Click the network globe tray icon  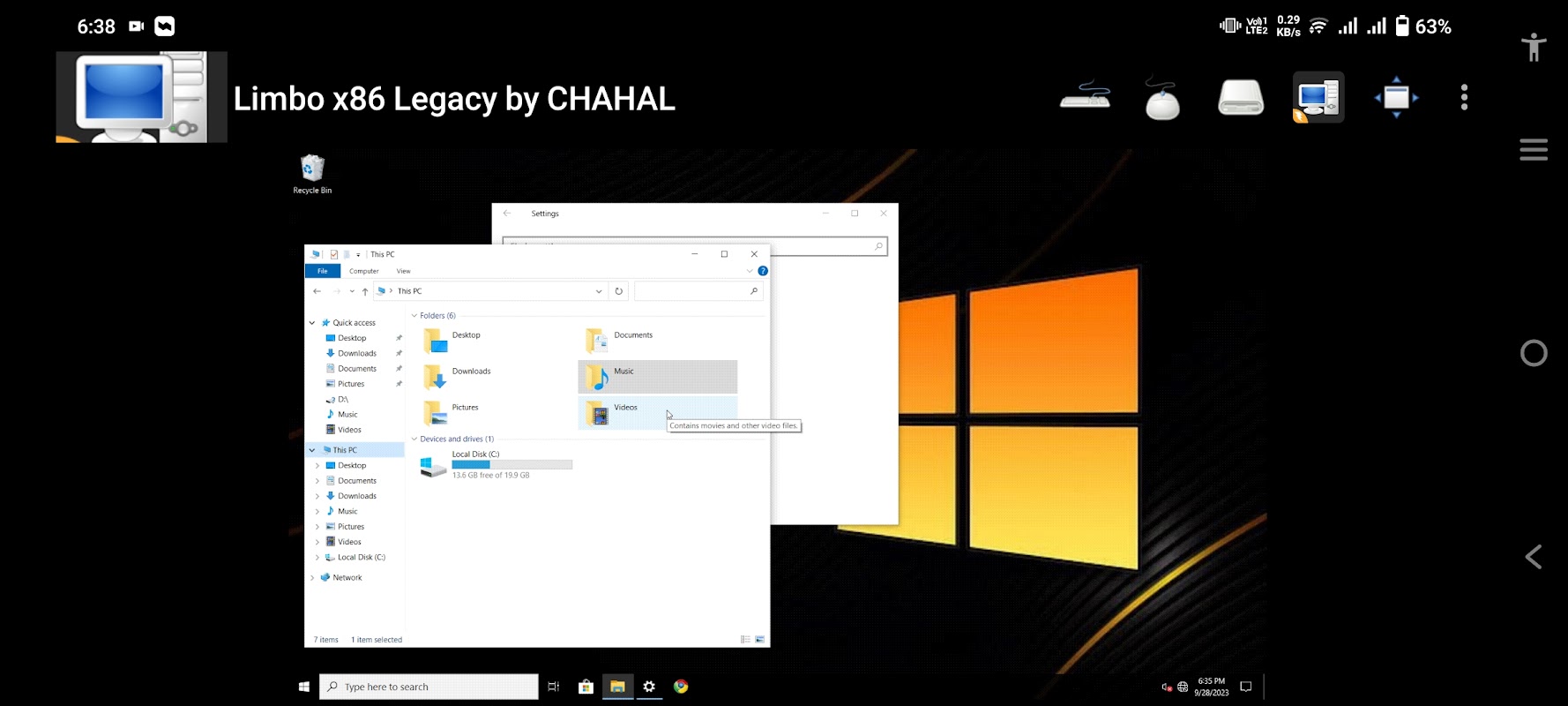coord(1183,687)
